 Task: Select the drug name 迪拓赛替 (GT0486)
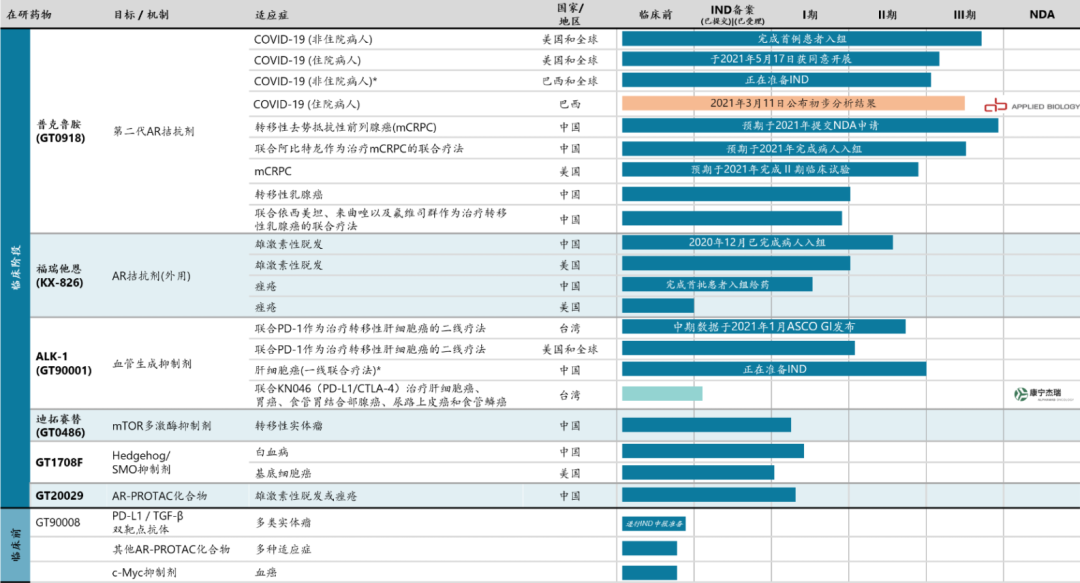point(61,425)
